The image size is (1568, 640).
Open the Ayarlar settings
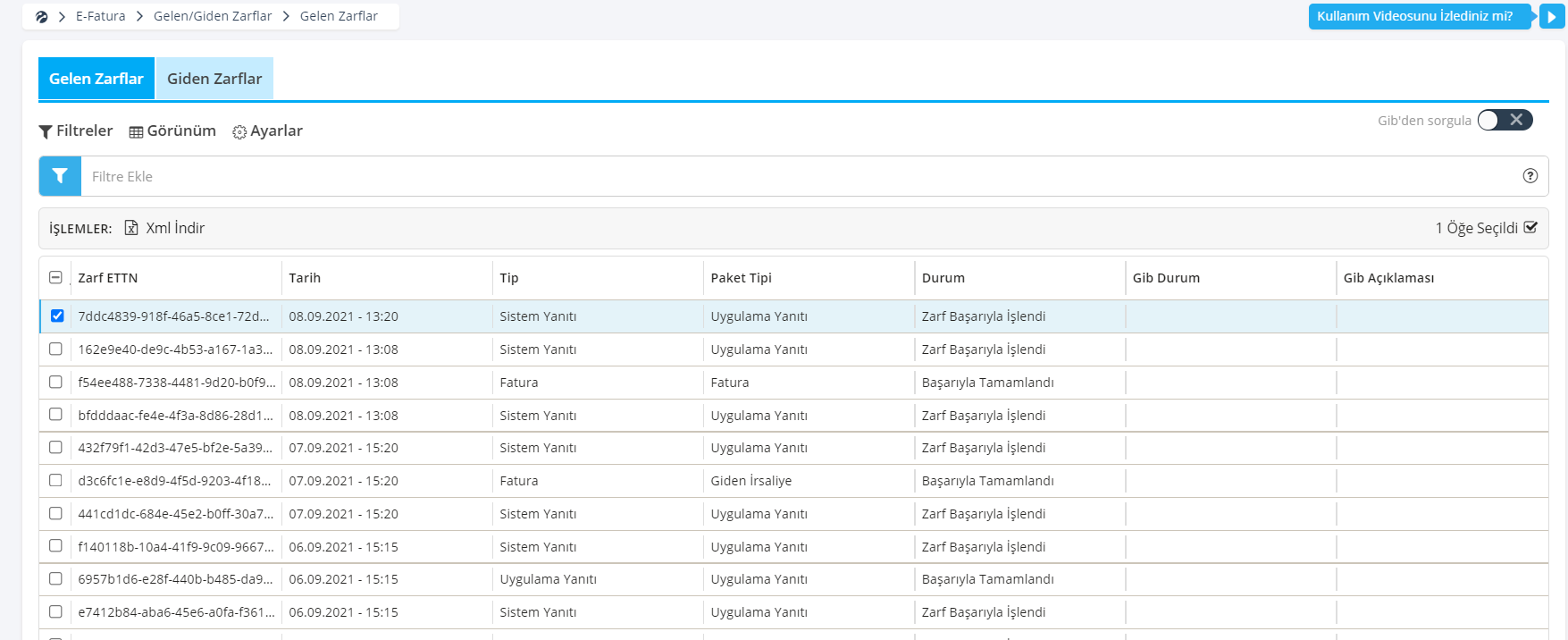coord(267,131)
